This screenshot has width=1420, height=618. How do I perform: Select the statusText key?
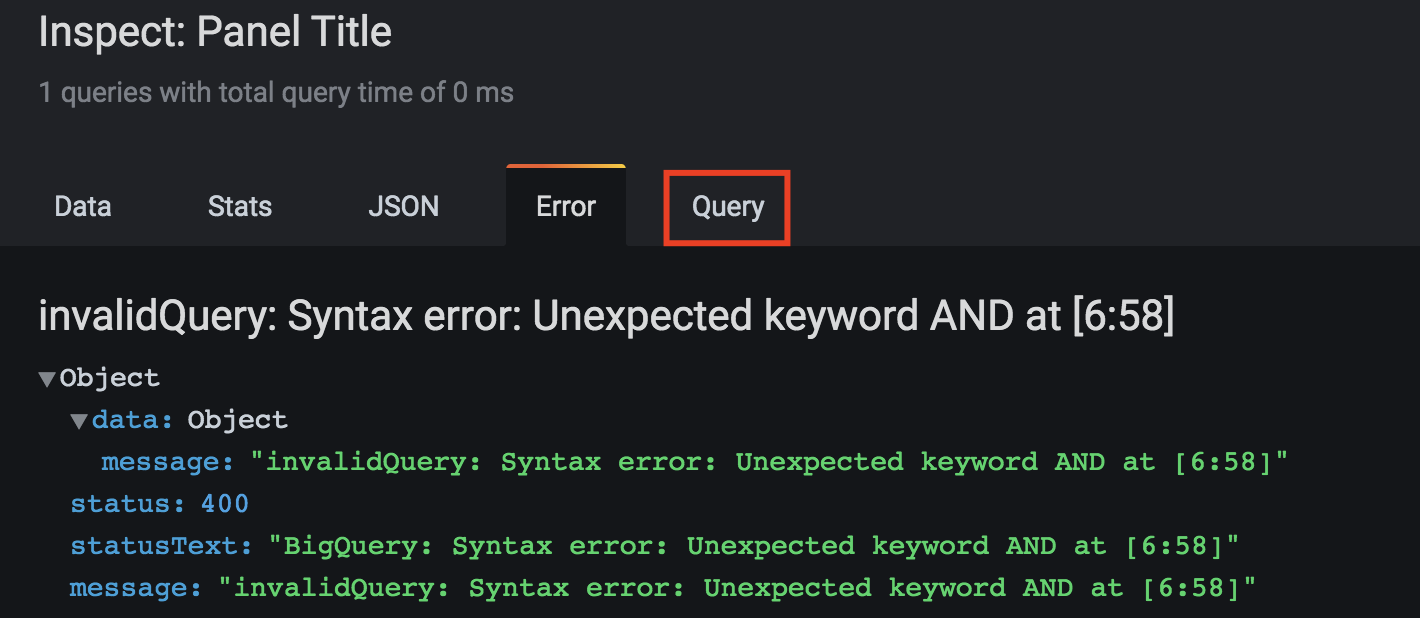tap(160, 546)
